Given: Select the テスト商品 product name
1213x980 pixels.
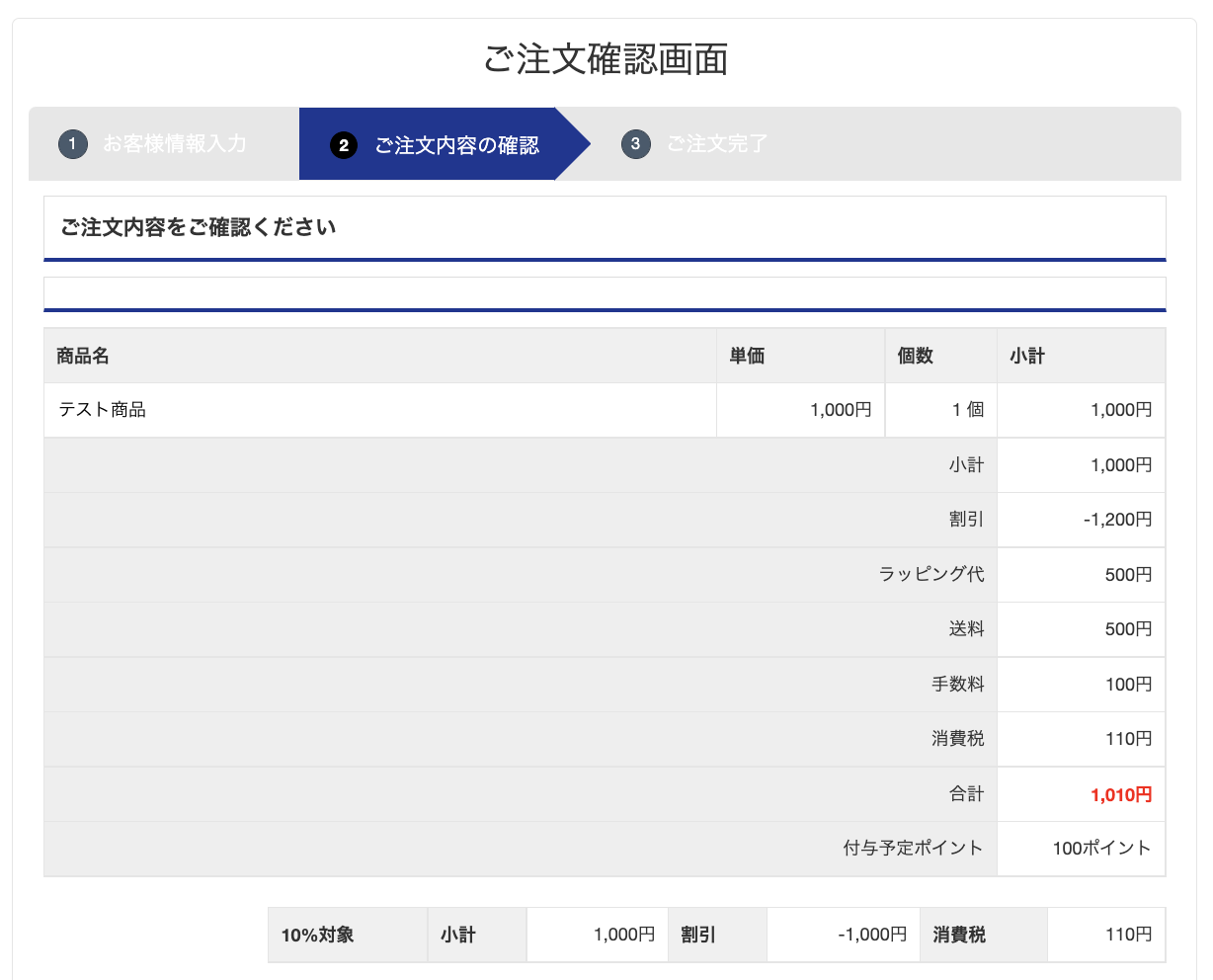Looking at the screenshot, I should 103,410.
